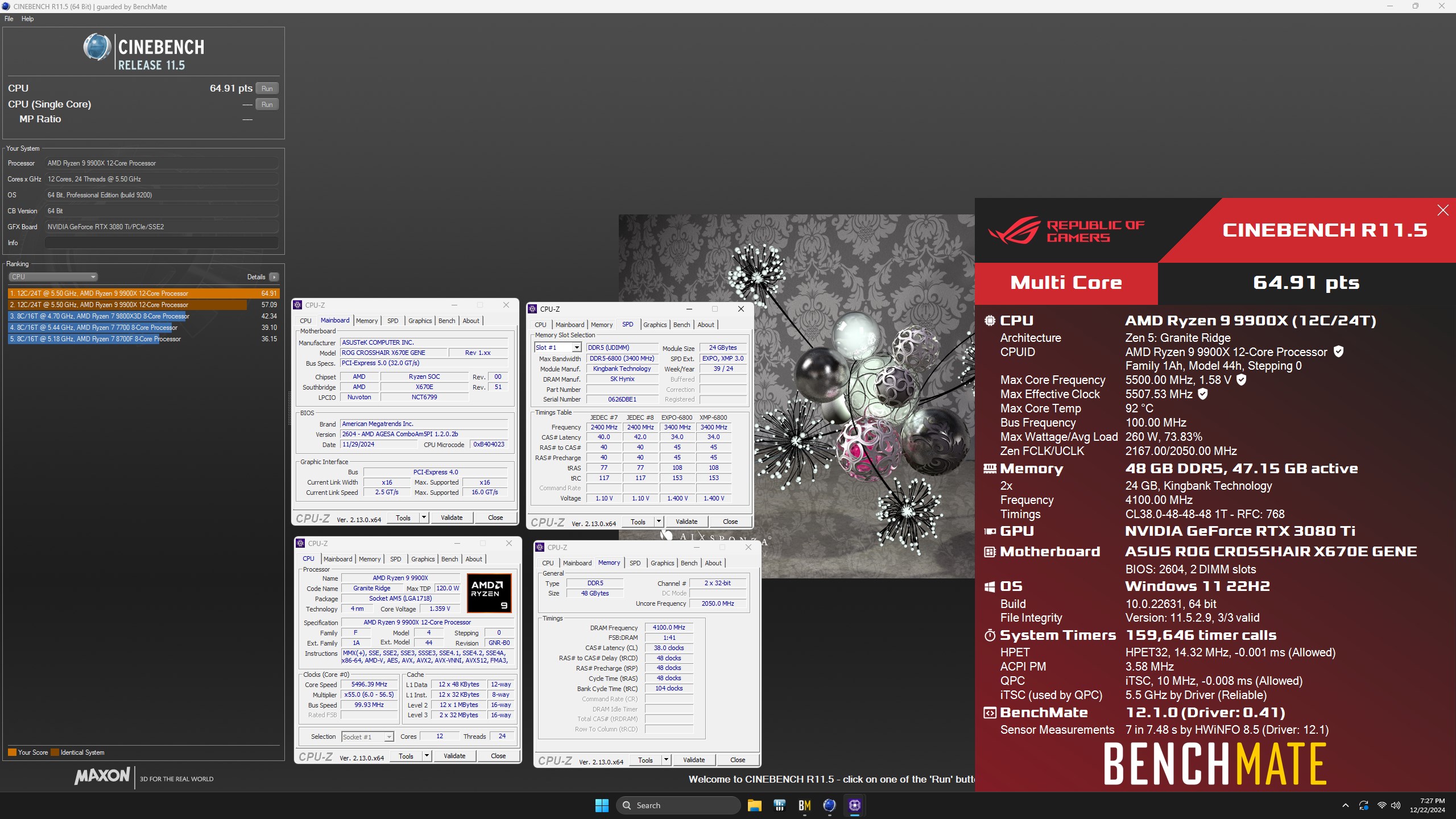1456x819 pixels.
Task: Click Max Effective Clock shield icon
Action: 1203,394
